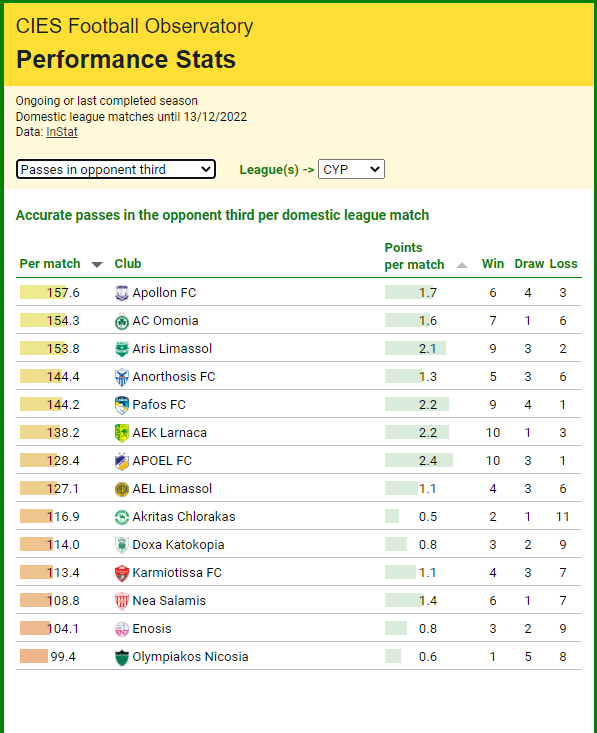Click the Olympiakos Nicosia green shield icon
597x733 pixels.
click(x=122, y=657)
